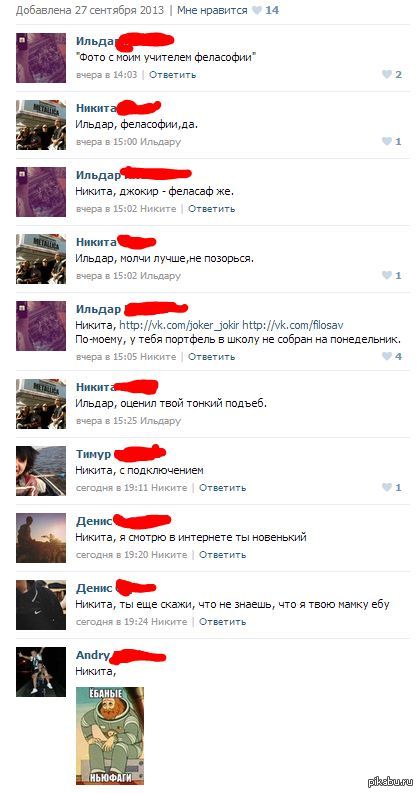The height and width of the screenshot is (793, 418).
Task: Click heart with 4 likes on portfolio comment
Action: [387, 357]
